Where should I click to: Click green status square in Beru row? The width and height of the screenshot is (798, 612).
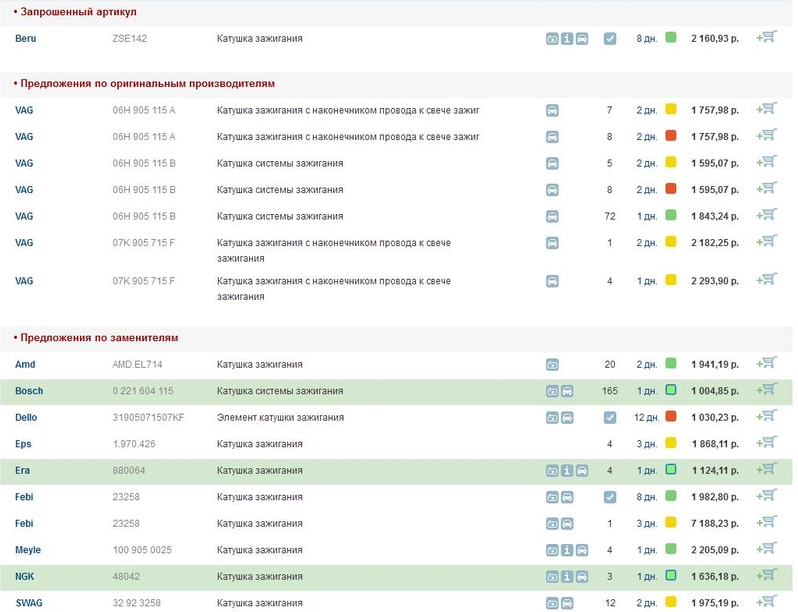click(x=671, y=37)
